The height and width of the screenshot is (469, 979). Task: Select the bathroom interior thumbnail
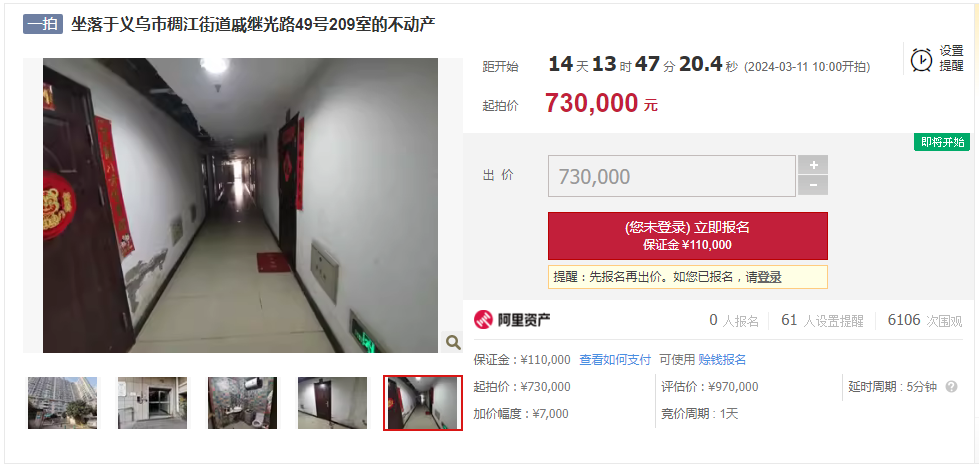(x=242, y=403)
